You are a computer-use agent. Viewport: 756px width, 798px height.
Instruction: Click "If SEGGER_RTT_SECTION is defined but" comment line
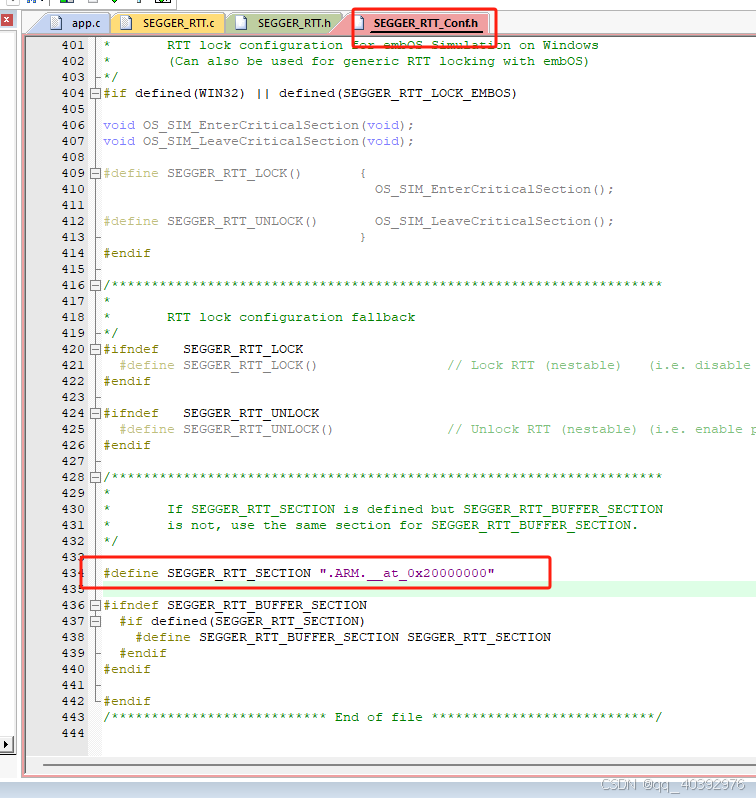click(x=415, y=509)
